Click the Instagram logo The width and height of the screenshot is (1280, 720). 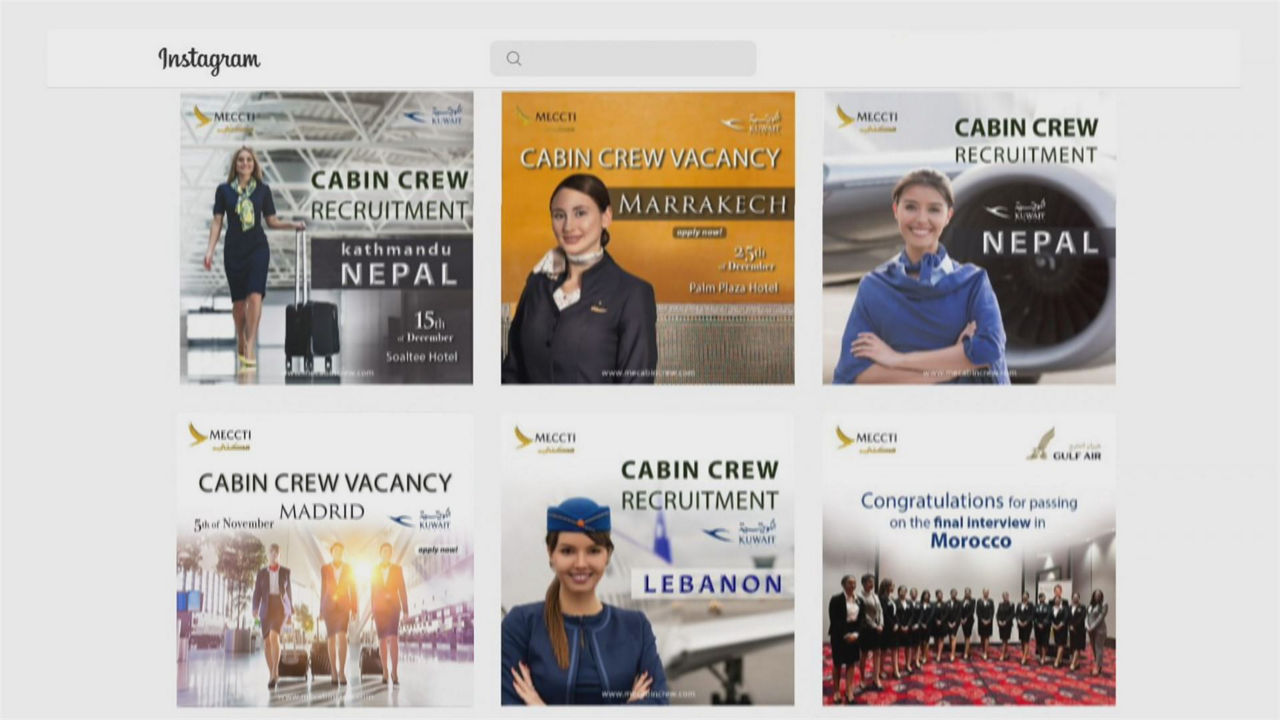[209, 60]
